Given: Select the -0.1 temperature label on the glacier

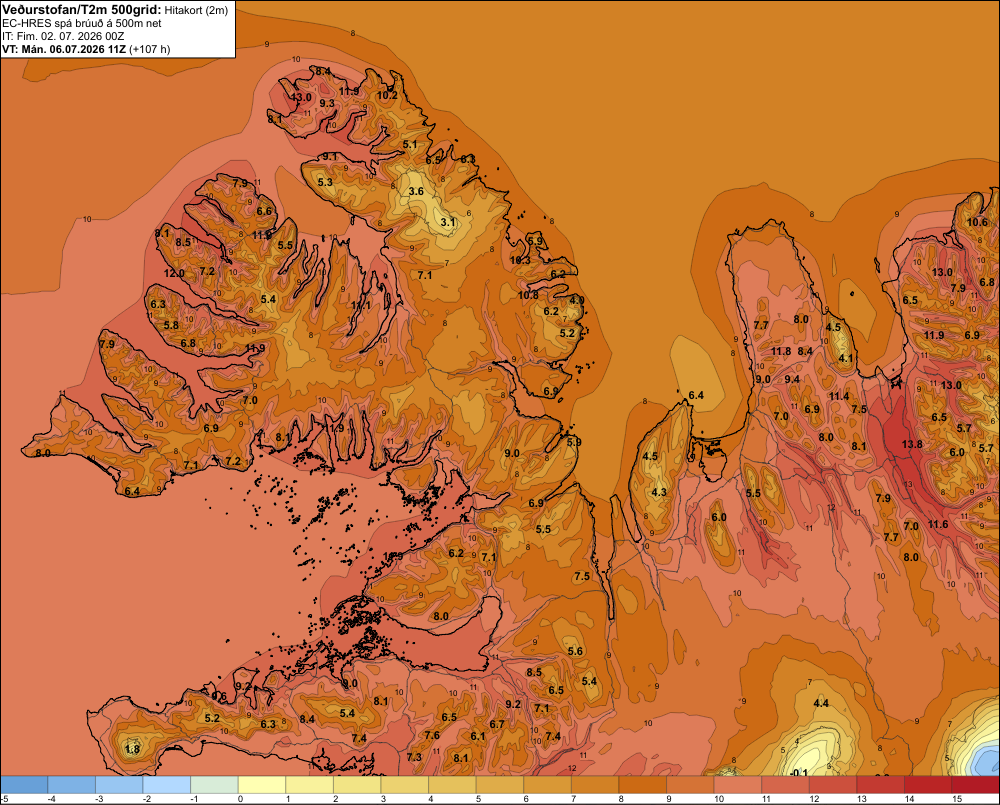Looking at the screenshot, I should click(x=798, y=772).
